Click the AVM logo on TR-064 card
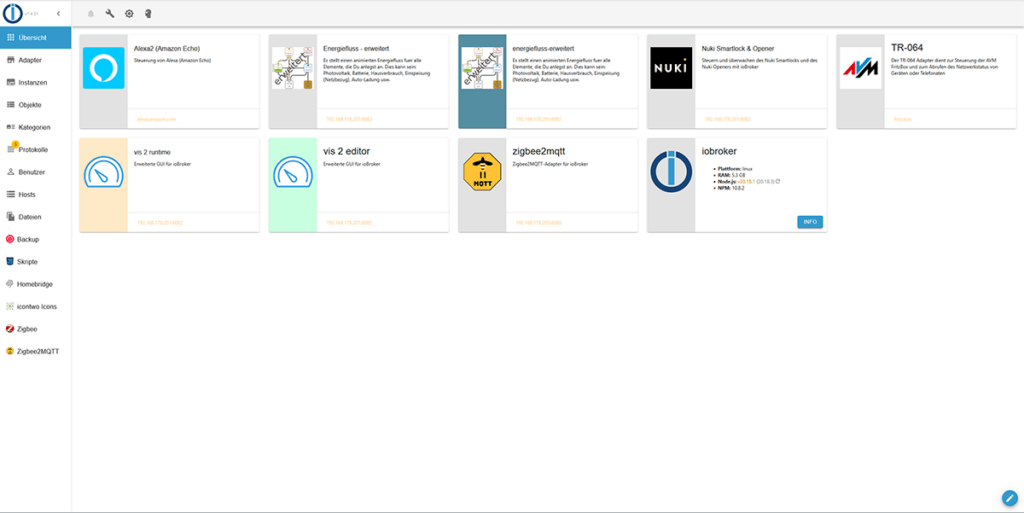Screen dimensions: 1024x513 (x=861, y=68)
